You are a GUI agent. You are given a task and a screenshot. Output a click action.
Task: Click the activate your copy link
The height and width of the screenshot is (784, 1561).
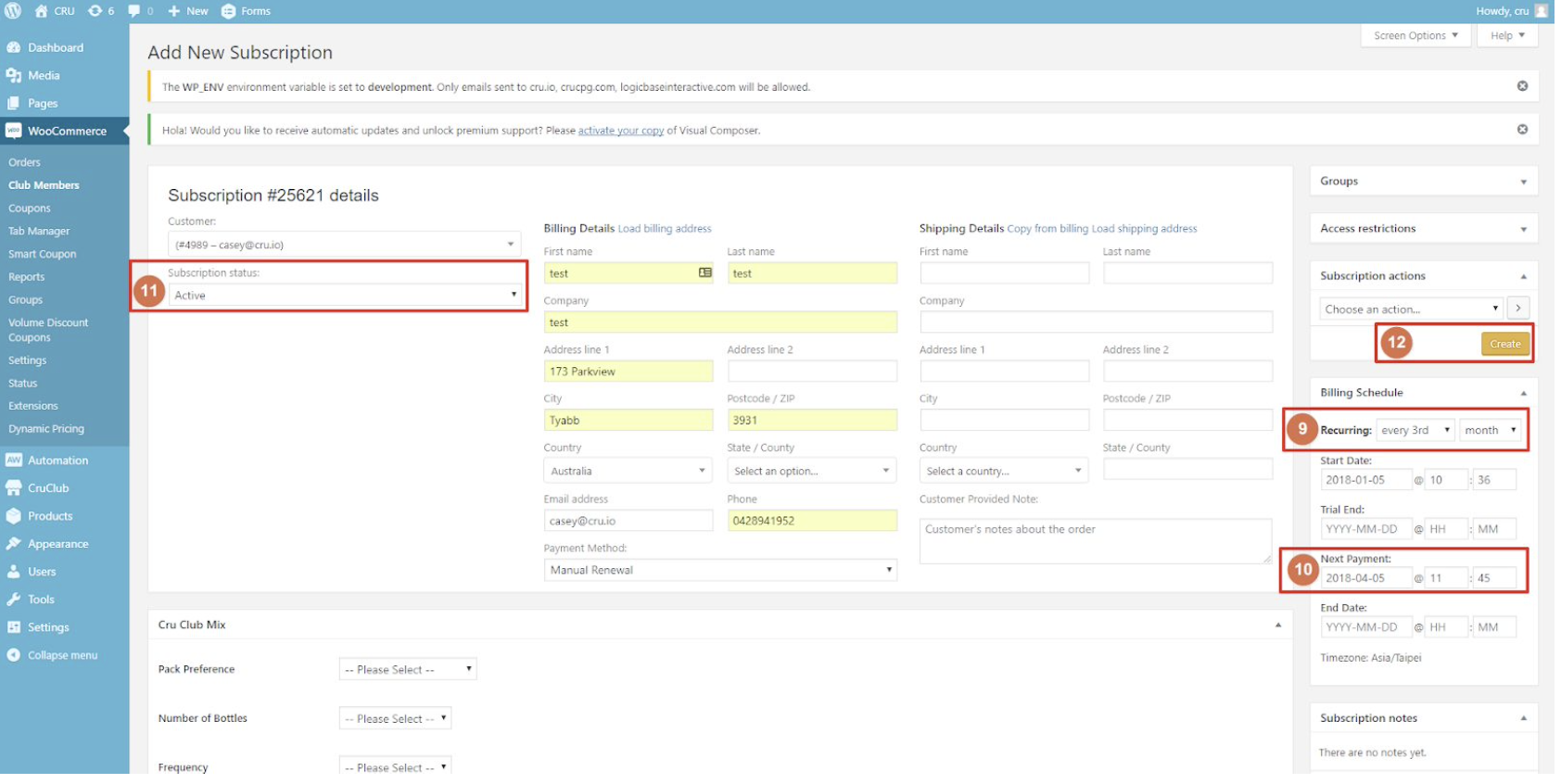pyautogui.click(x=621, y=131)
